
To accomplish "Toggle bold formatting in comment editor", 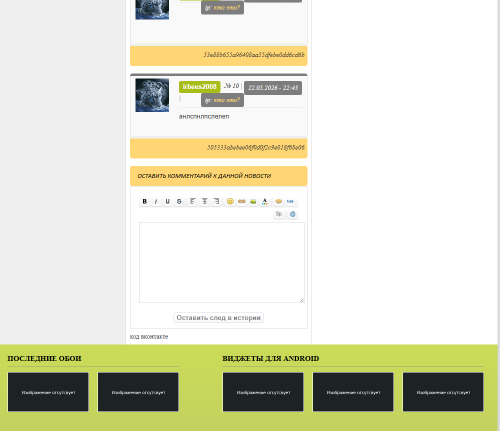I will click(144, 201).
